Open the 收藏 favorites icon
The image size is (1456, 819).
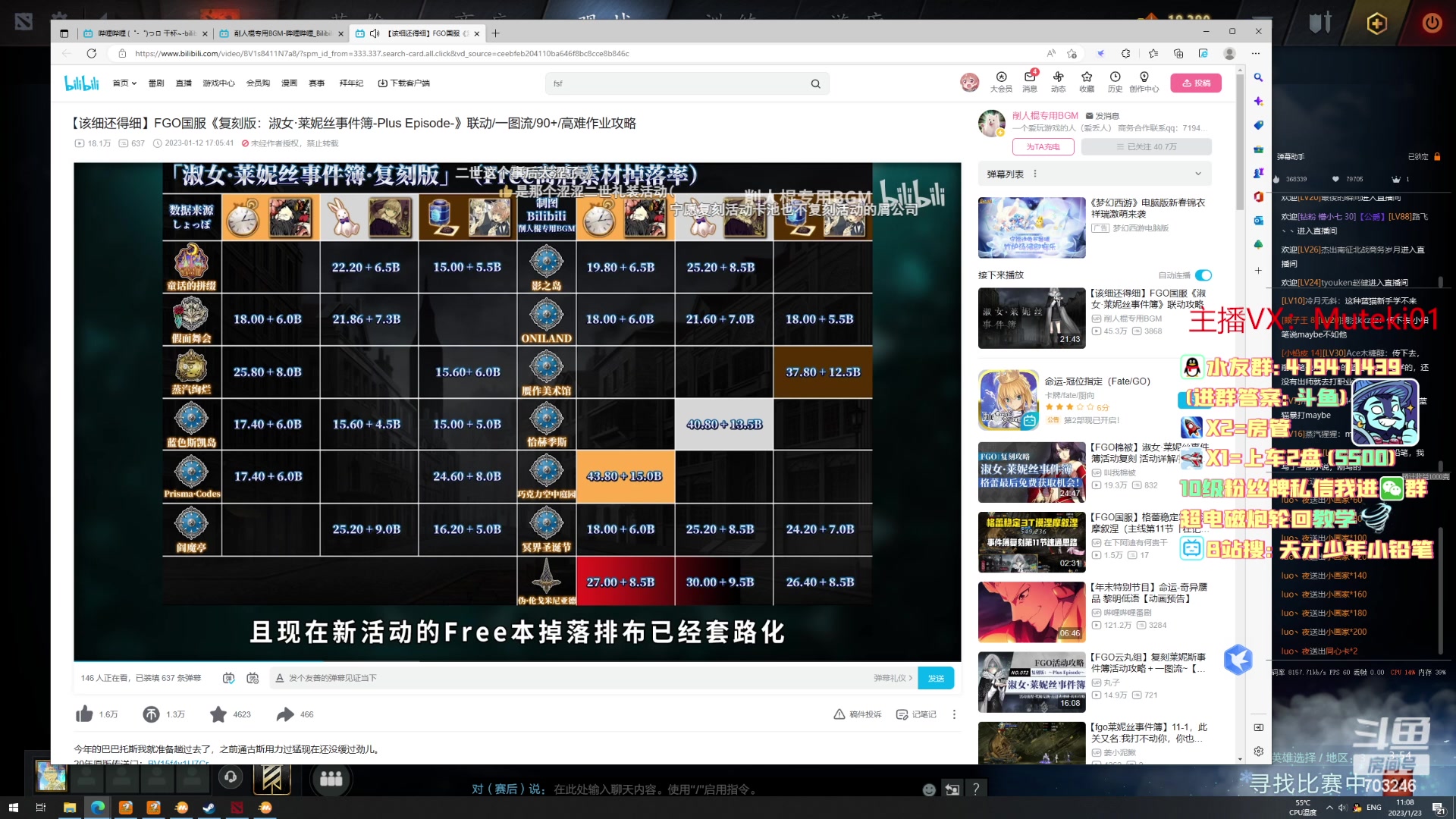[x=1087, y=82]
